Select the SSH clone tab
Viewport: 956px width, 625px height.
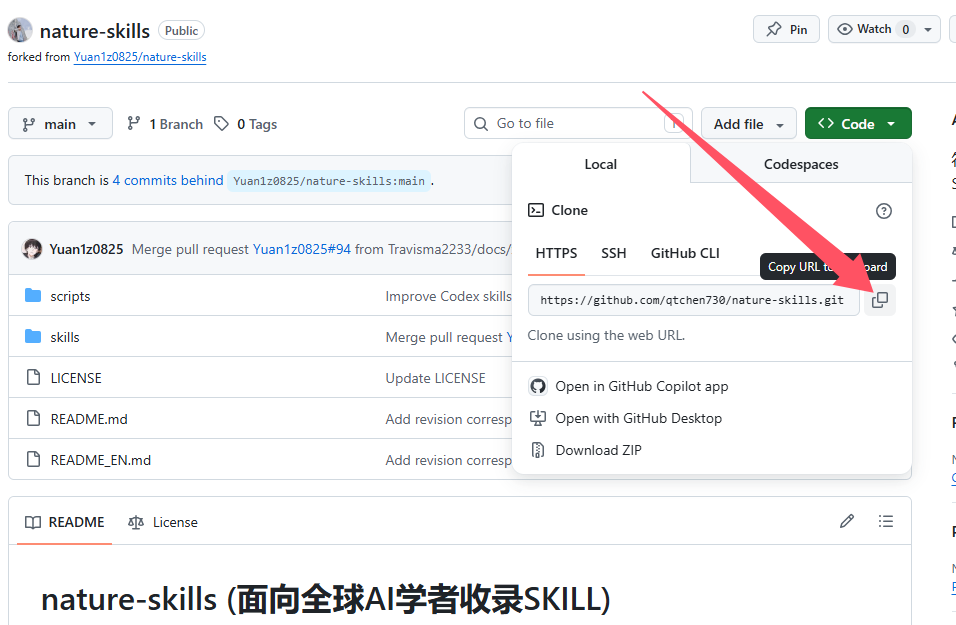[x=613, y=253]
